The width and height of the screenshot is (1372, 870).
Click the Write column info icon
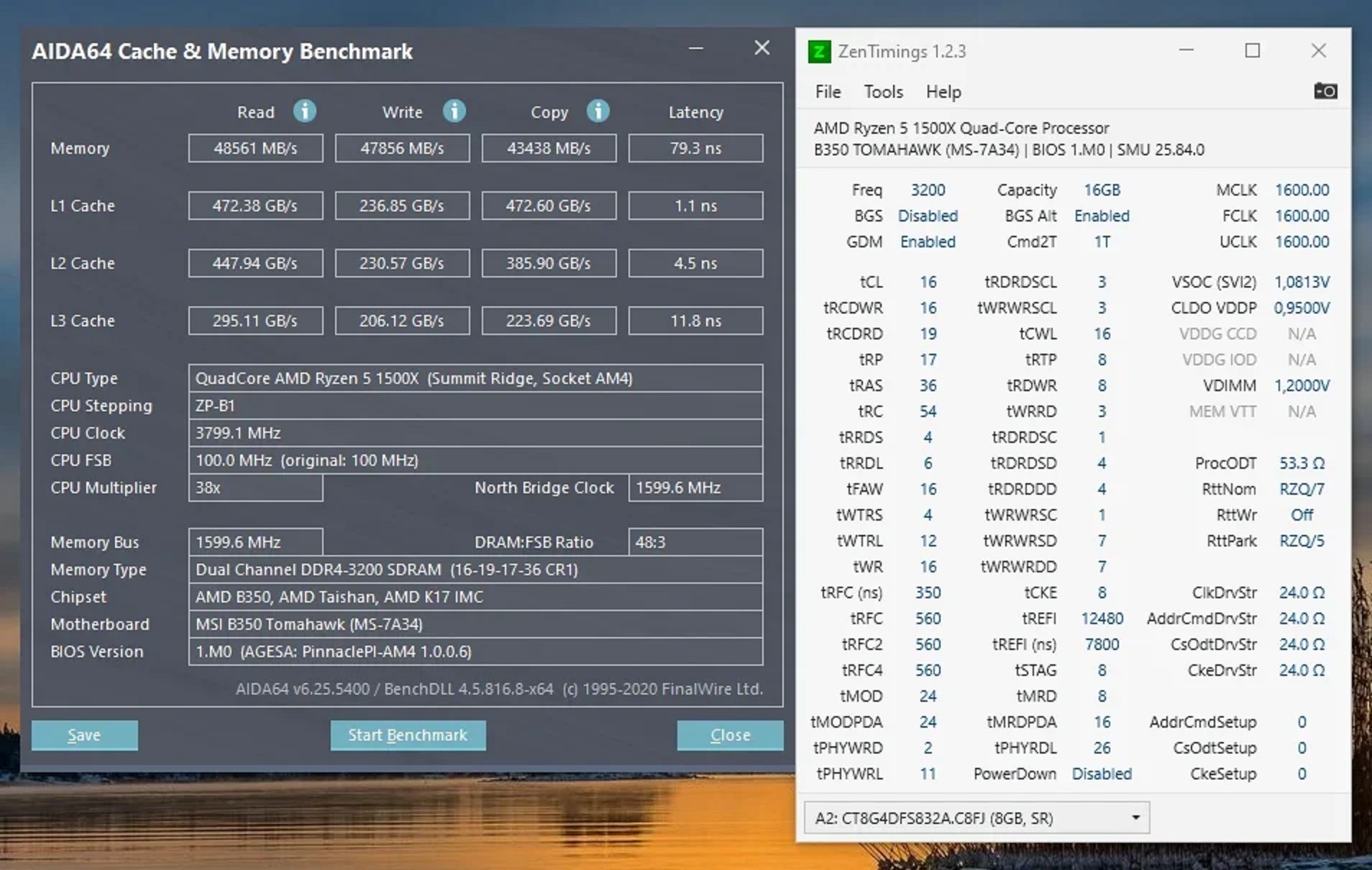coord(454,111)
